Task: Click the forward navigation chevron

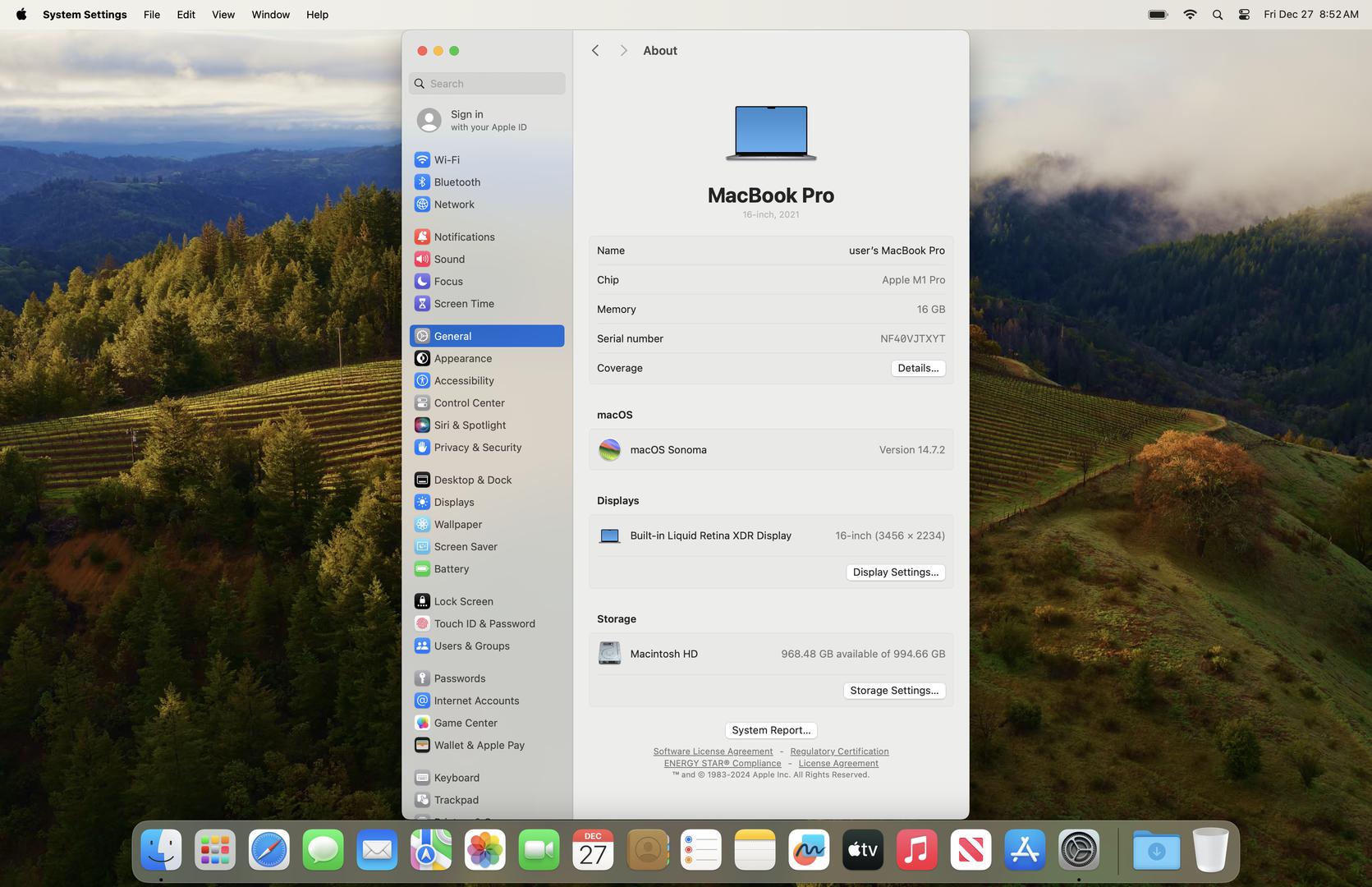Action: 623,51
